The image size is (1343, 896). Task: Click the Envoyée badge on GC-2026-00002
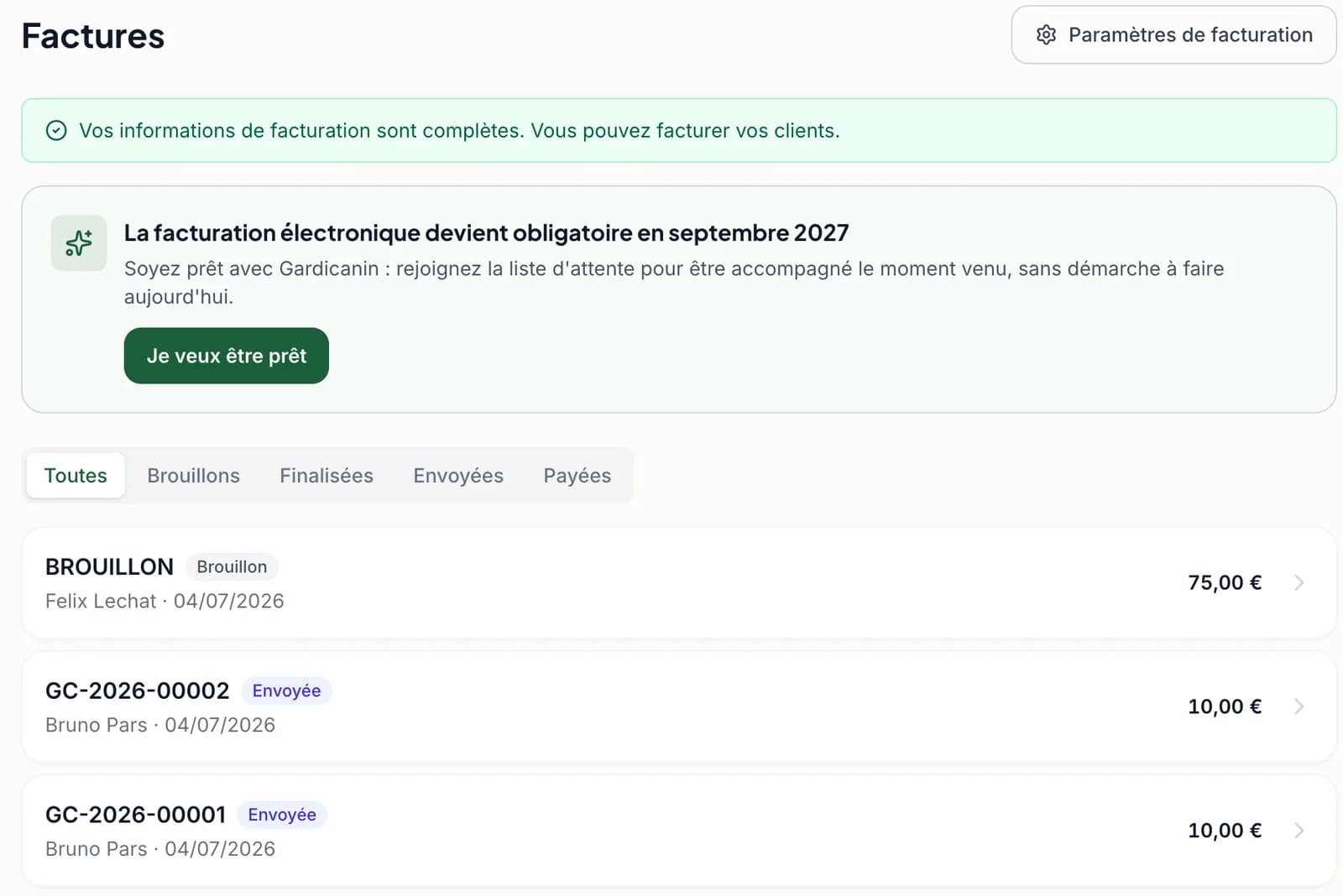(286, 691)
